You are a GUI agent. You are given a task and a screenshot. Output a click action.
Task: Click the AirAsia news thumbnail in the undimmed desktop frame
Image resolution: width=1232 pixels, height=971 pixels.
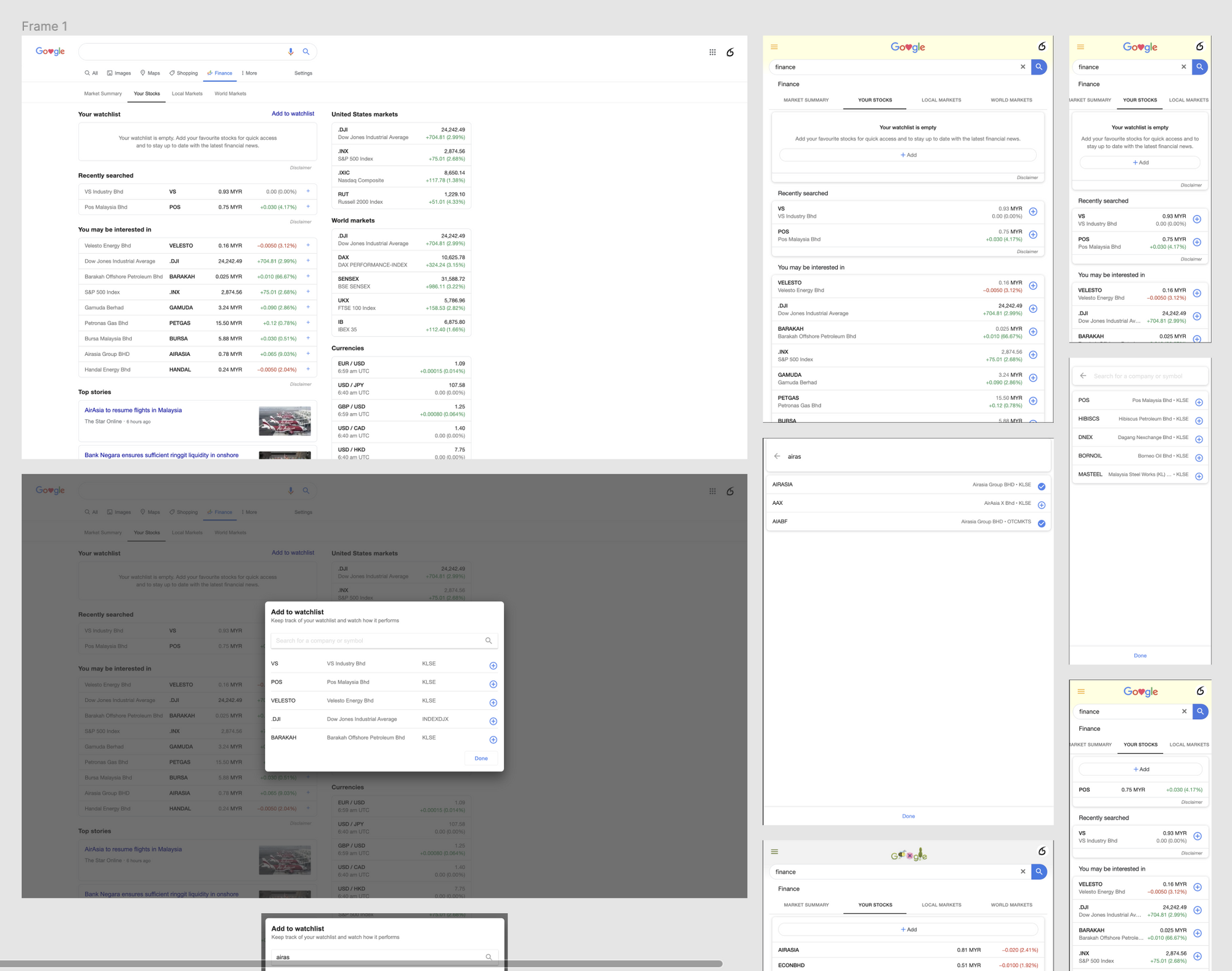click(x=285, y=421)
